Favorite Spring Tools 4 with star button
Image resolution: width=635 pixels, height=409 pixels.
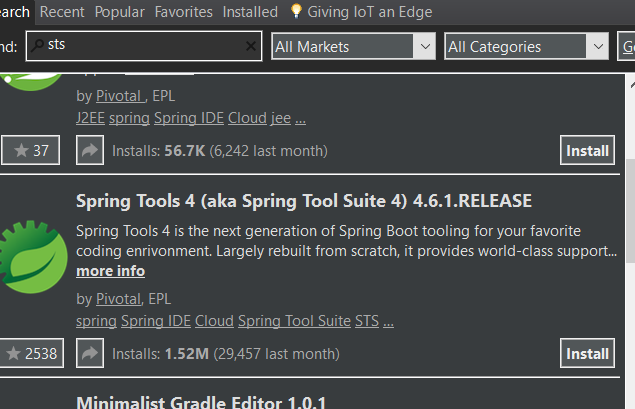pyautogui.click(x=29, y=353)
